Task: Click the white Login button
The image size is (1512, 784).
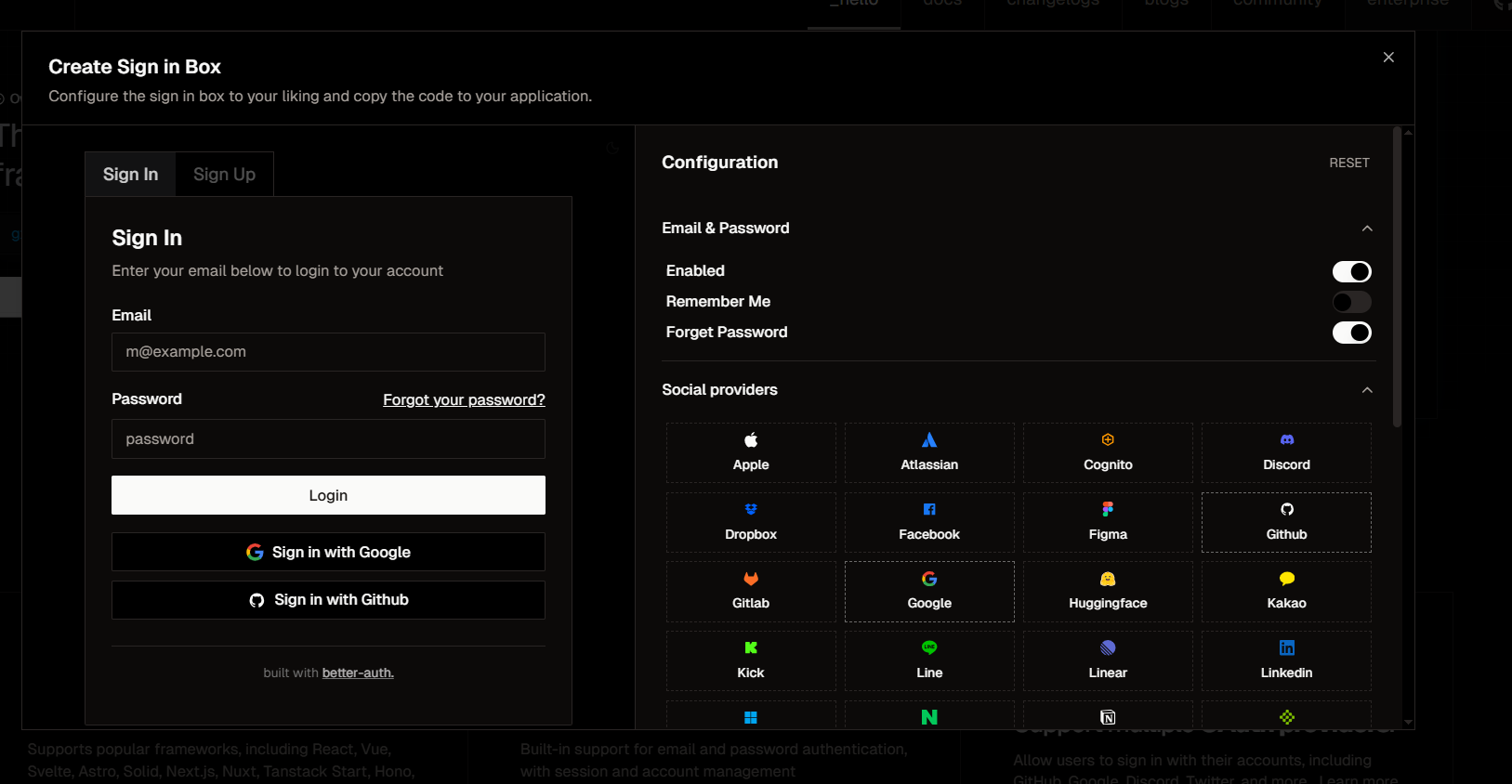Action: [328, 495]
